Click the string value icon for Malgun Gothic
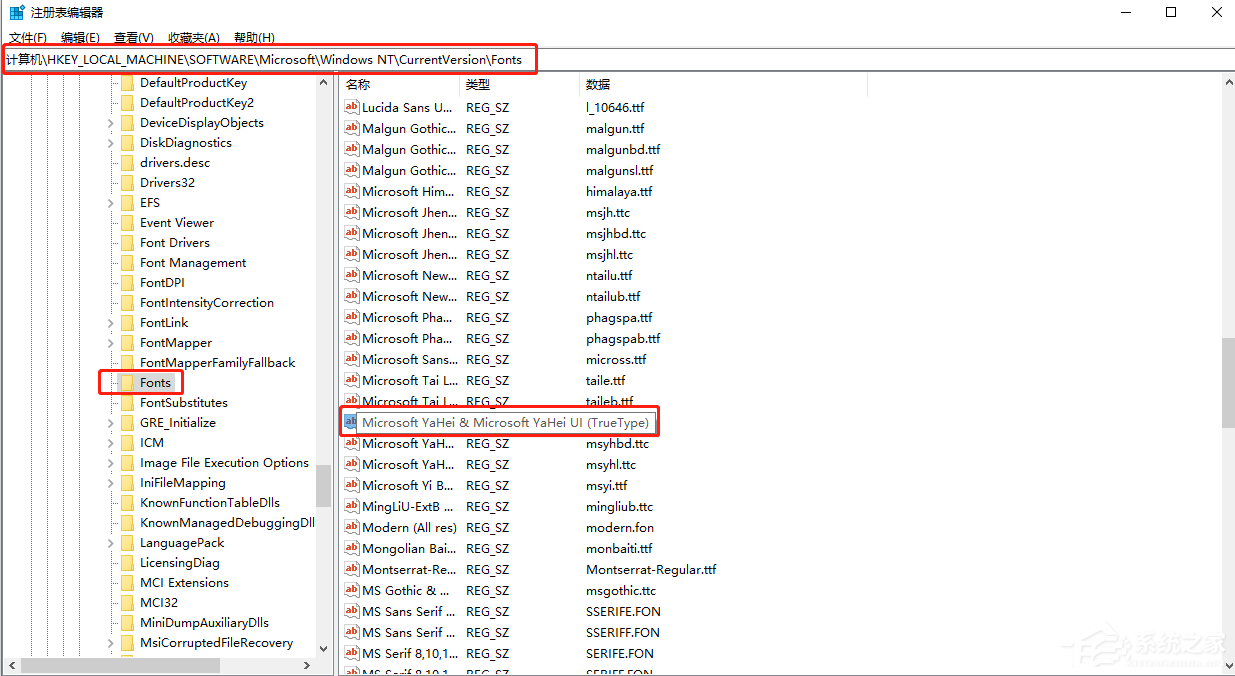This screenshot has width=1235, height=676. 350,128
